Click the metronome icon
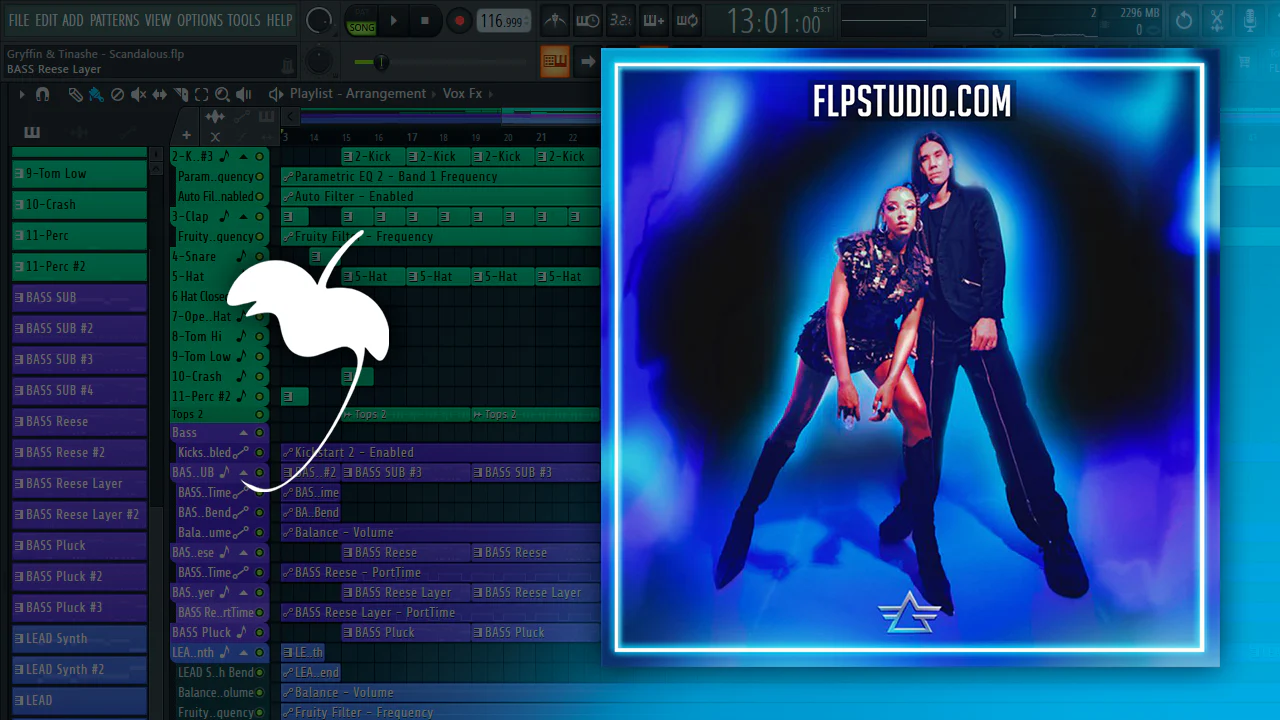 pos(555,20)
